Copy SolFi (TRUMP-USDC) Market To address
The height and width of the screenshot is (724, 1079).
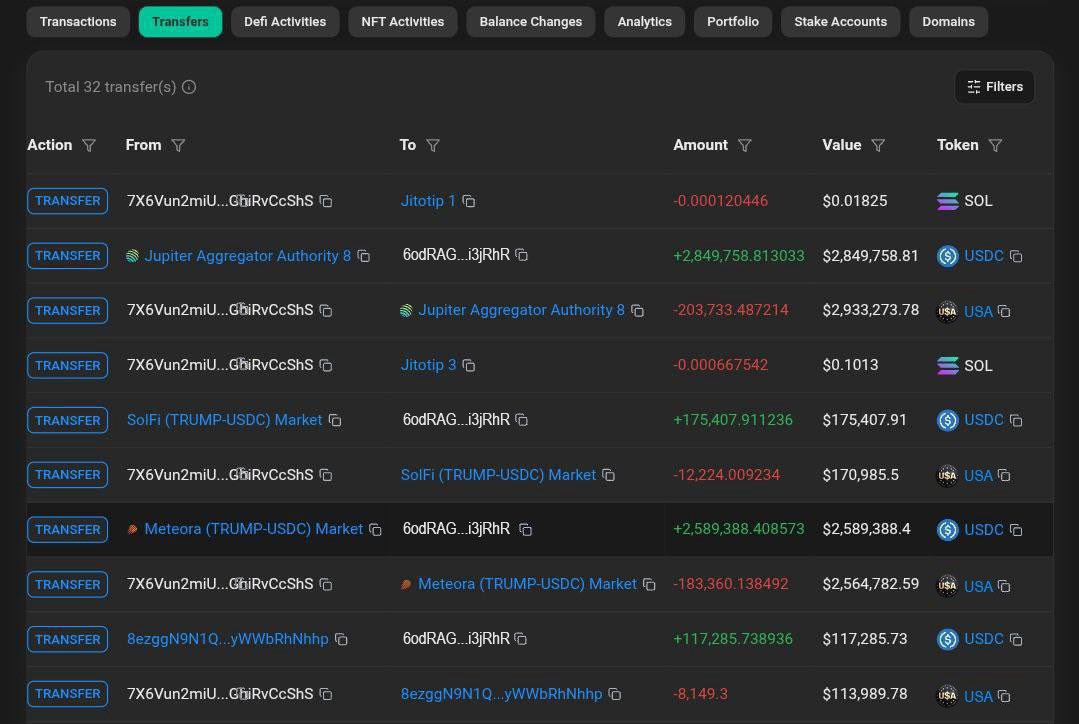[608, 475]
